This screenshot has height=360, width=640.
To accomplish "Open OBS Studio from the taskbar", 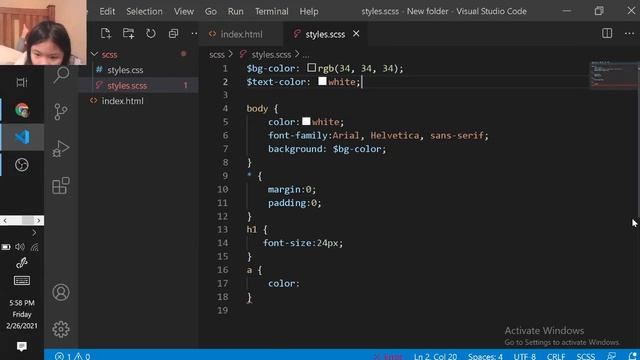I will [x=22, y=165].
